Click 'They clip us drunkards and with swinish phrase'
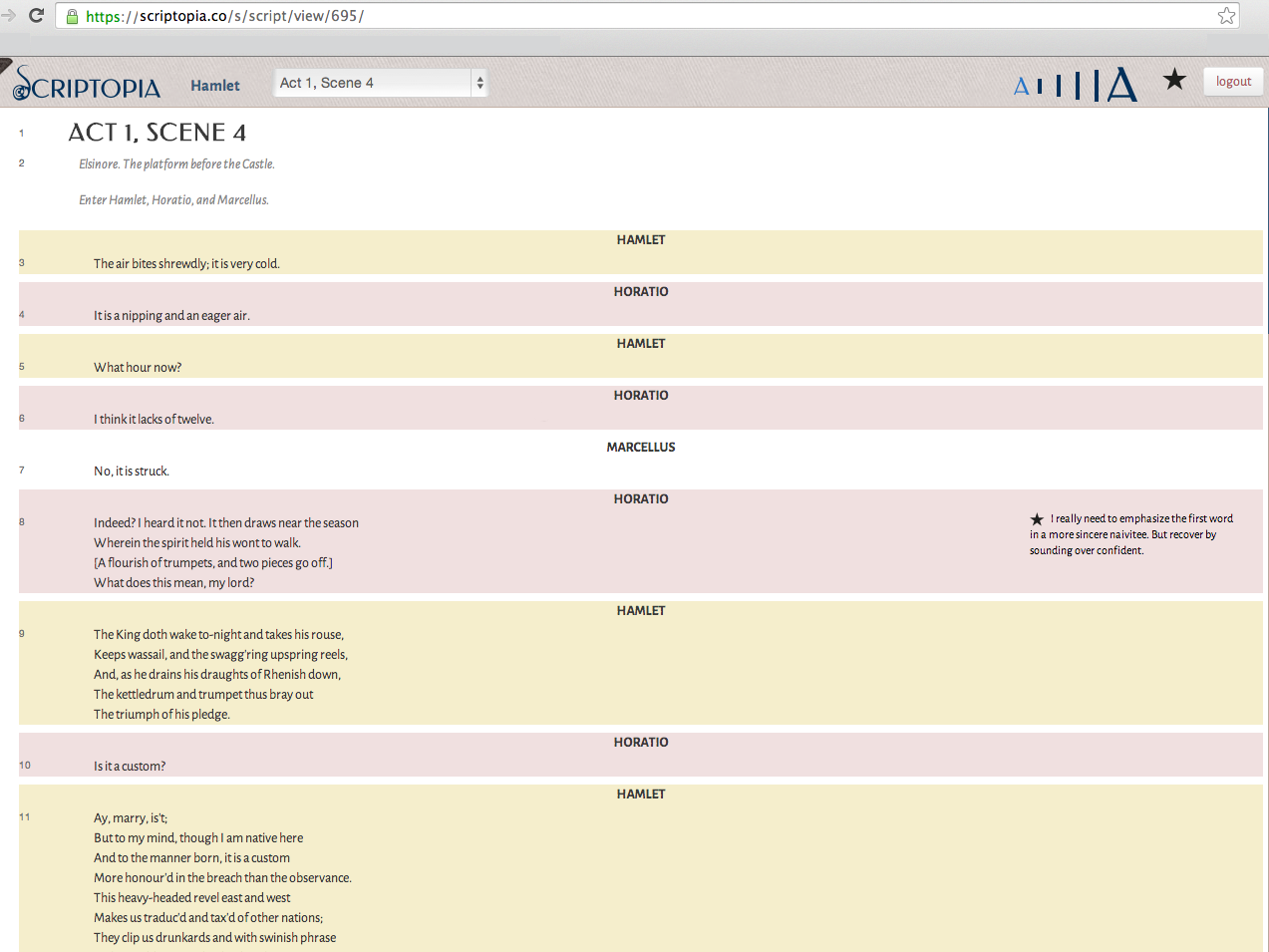Viewport: 1269px width, 952px height. point(215,938)
